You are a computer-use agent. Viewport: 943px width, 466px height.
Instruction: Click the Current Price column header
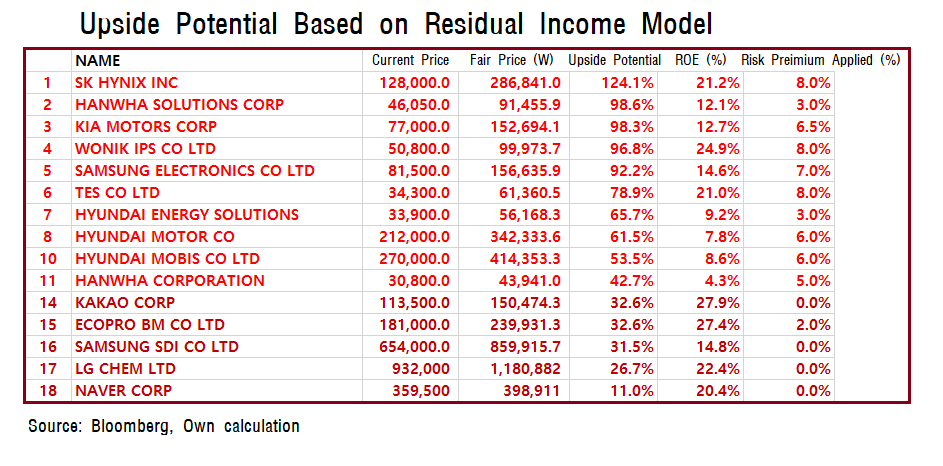(411, 61)
